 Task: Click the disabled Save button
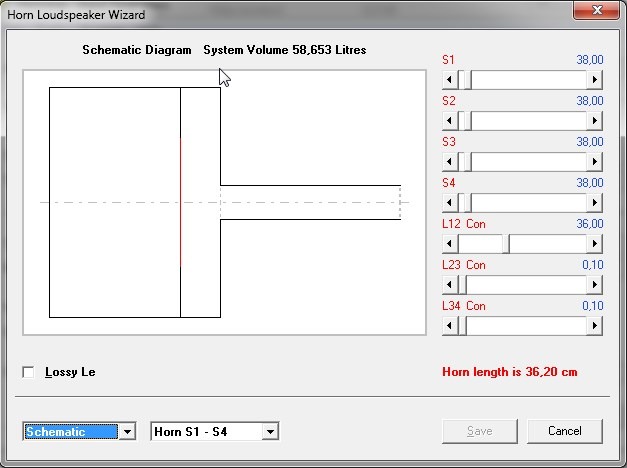[x=480, y=431]
